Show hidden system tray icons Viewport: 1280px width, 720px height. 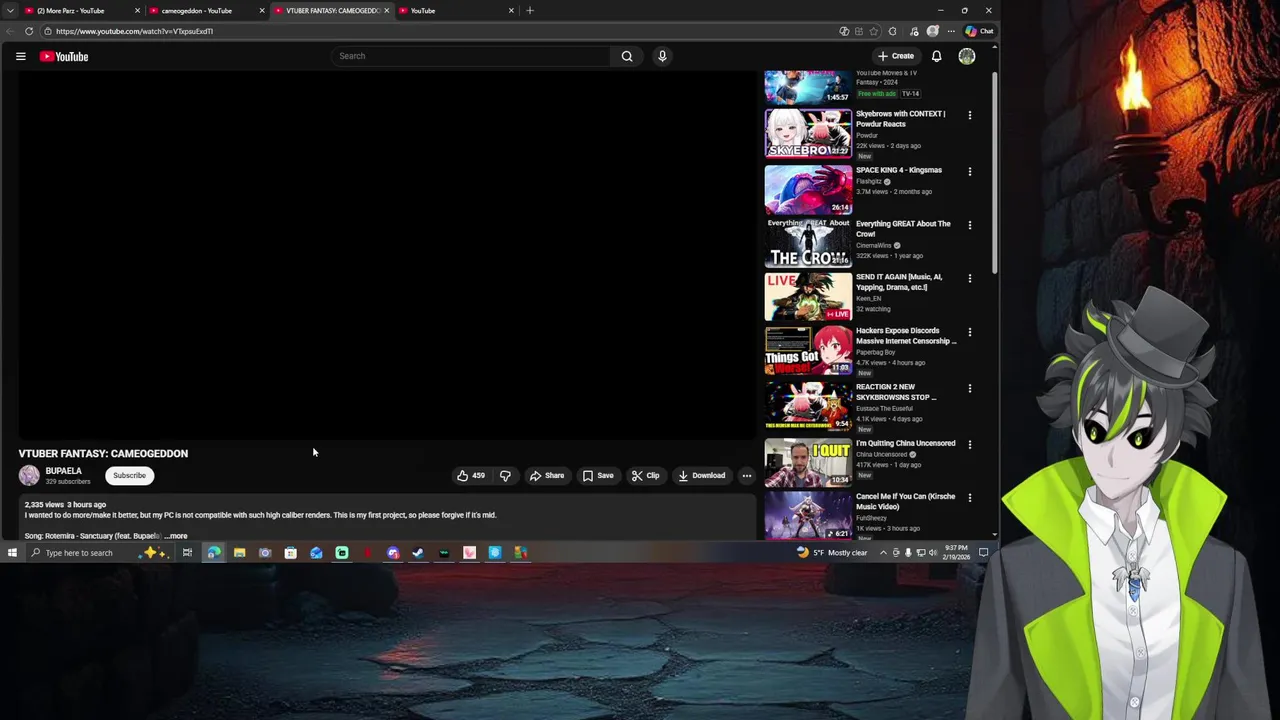pos(883,553)
